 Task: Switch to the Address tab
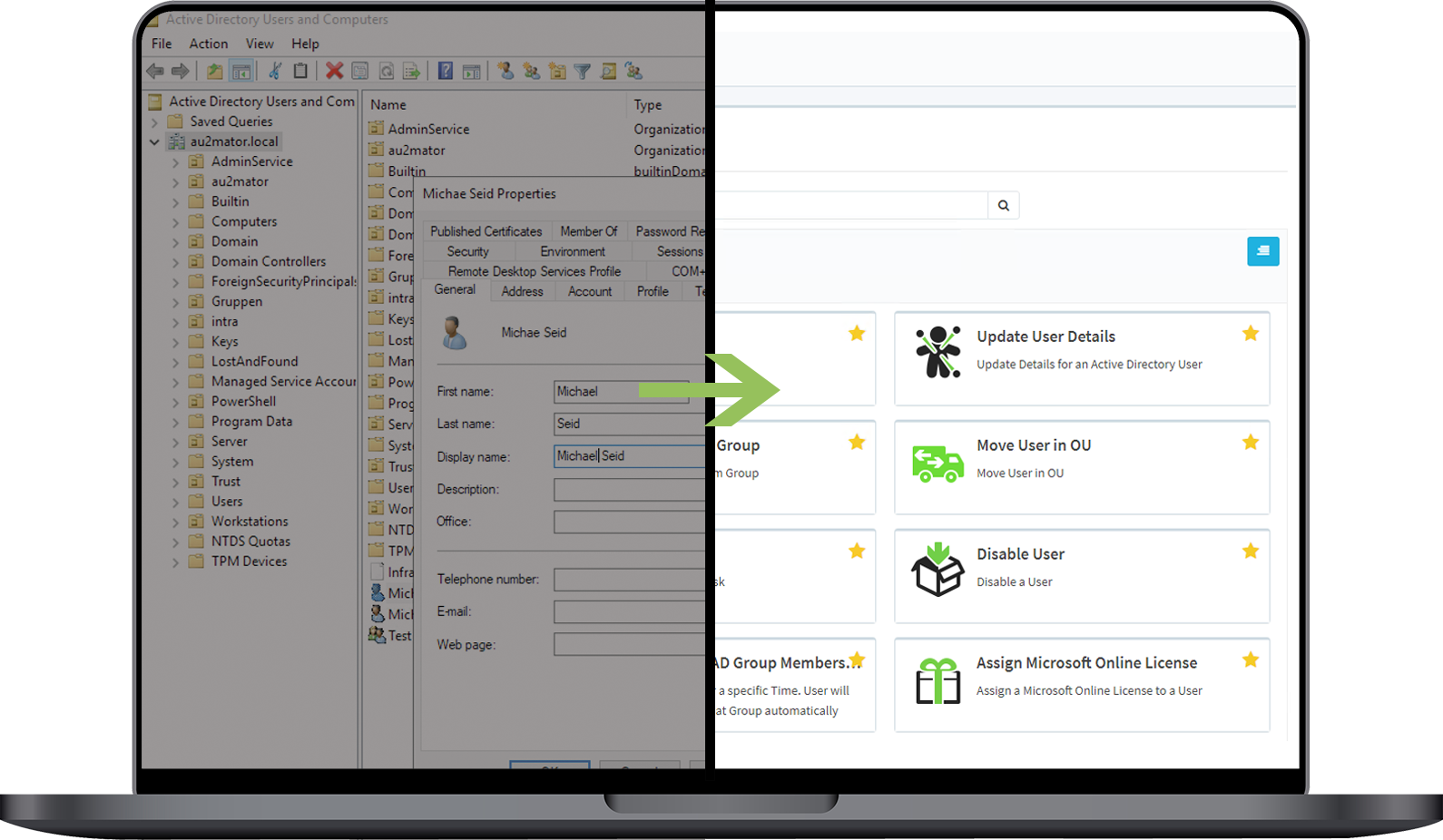tap(522, 291)
